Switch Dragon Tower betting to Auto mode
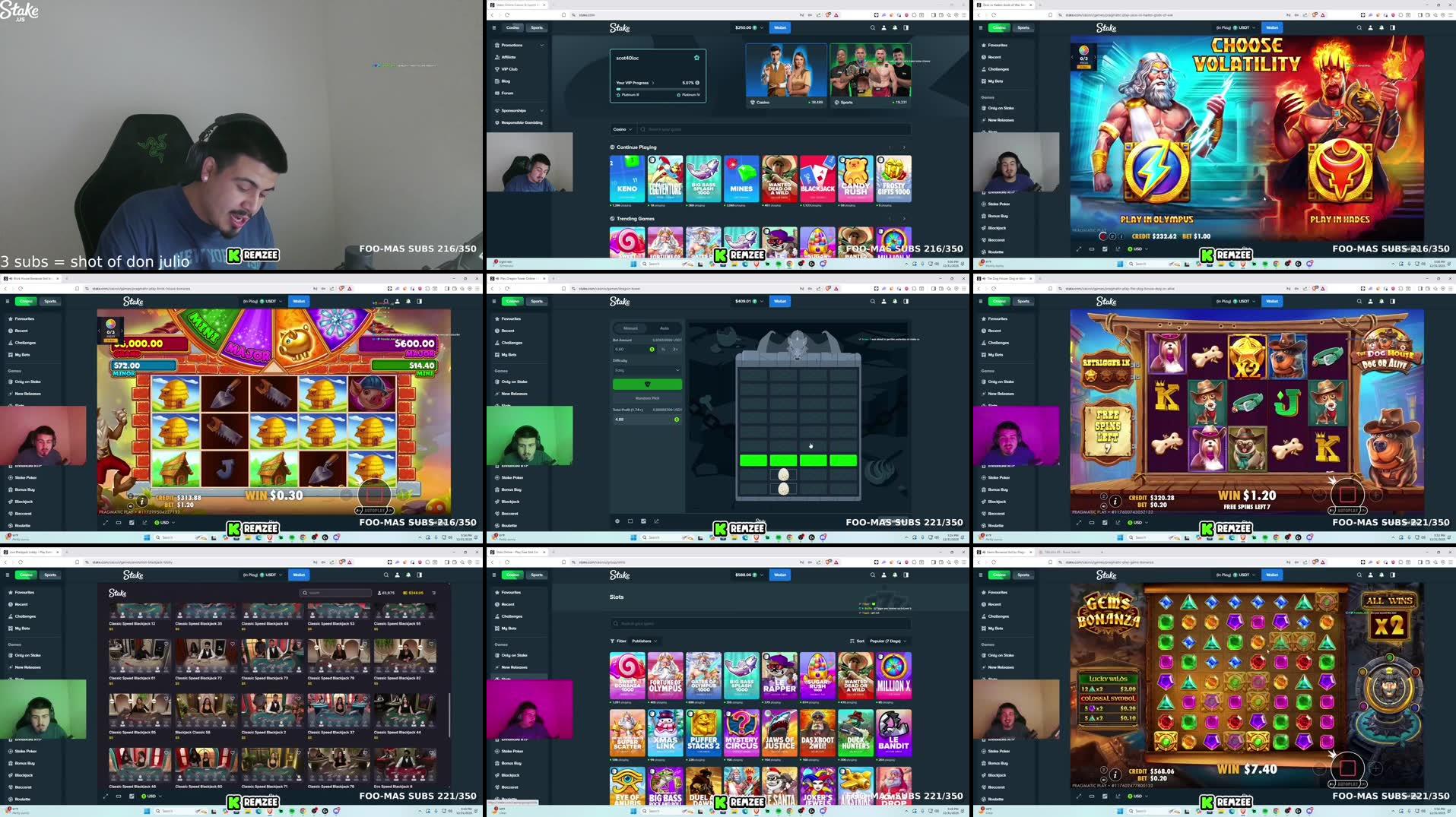This screenshot has width=1456, height=817. click(664, 328)
